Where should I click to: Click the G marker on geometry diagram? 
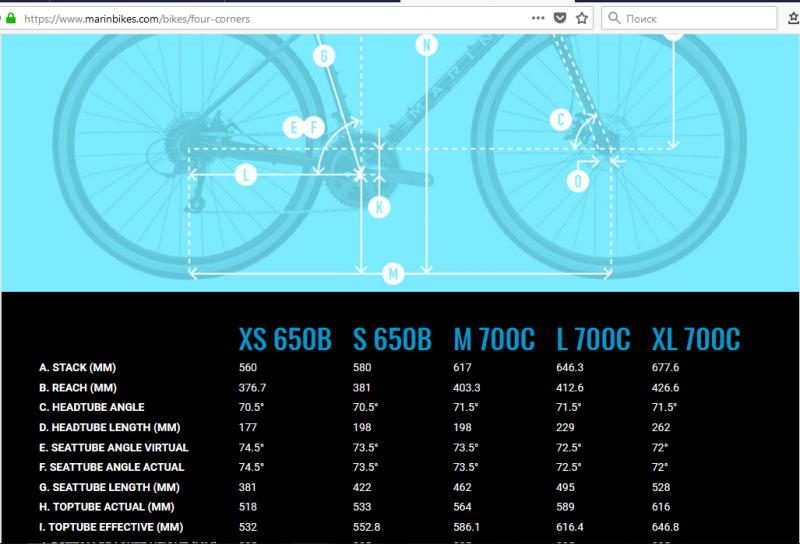(323, 56)
